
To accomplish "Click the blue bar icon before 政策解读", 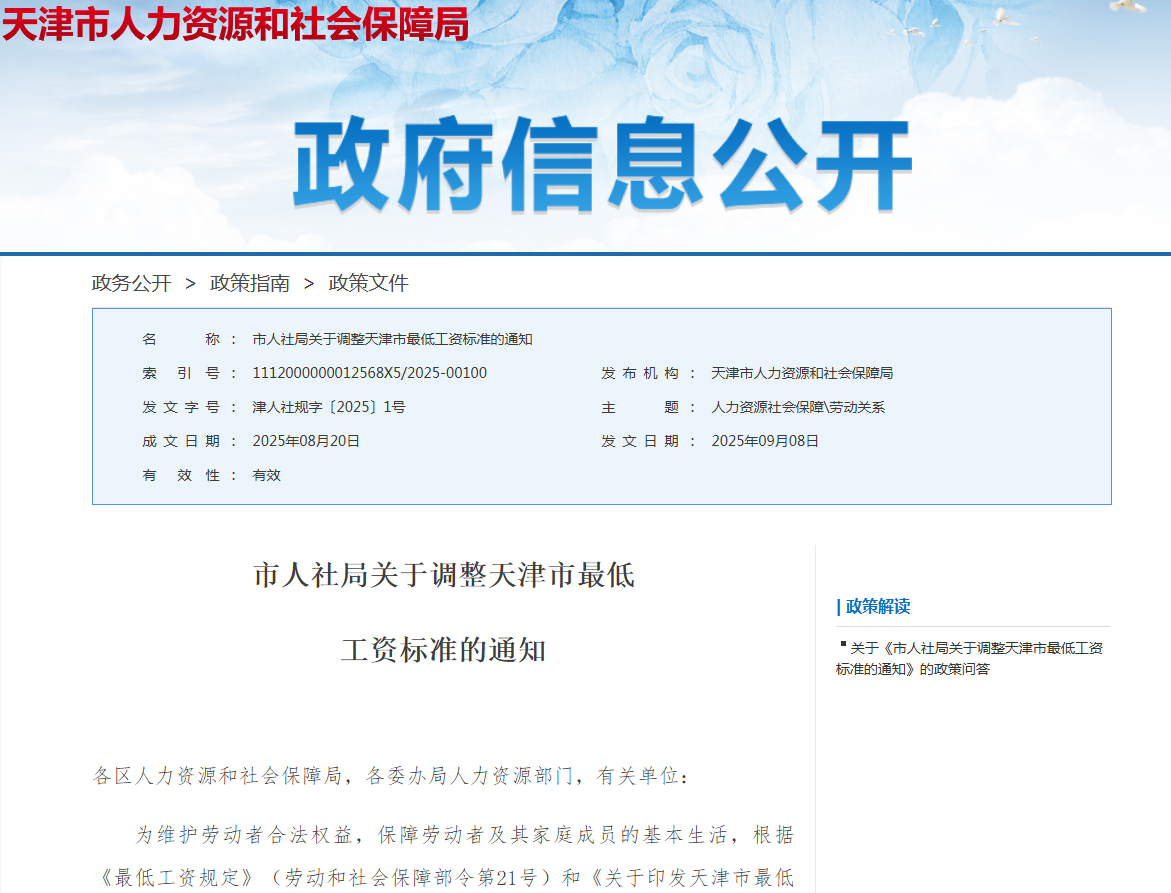I will tap(839, 606).
